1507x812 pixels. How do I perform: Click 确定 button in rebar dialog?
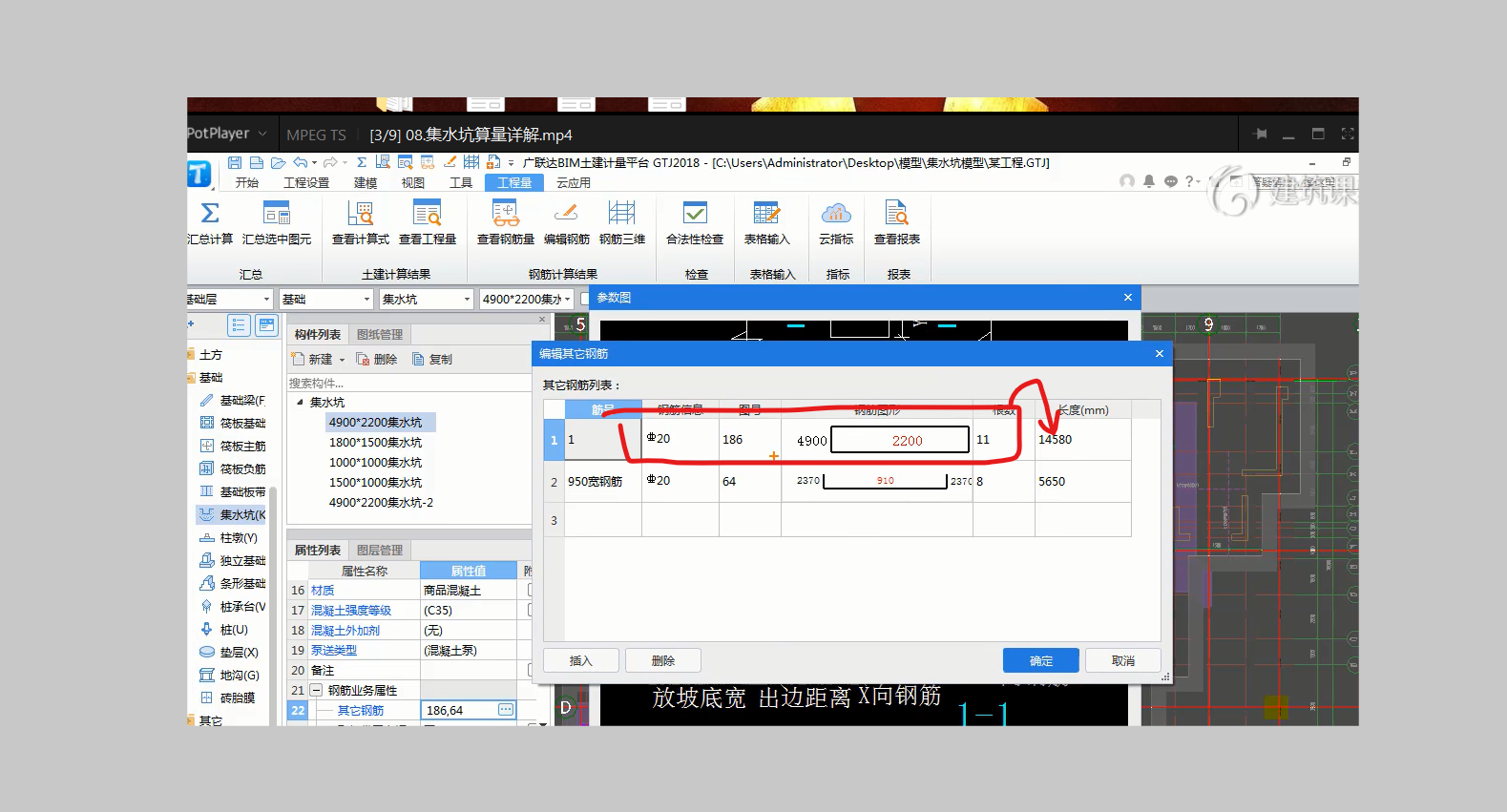tap(1041, 660)
